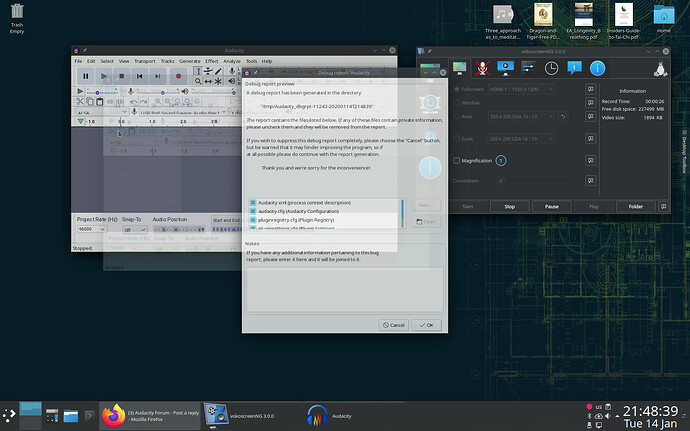The height and width of the screenshot is (431, 690).
Task: Open the Tracks menu in Audacity
Action: 168,61
